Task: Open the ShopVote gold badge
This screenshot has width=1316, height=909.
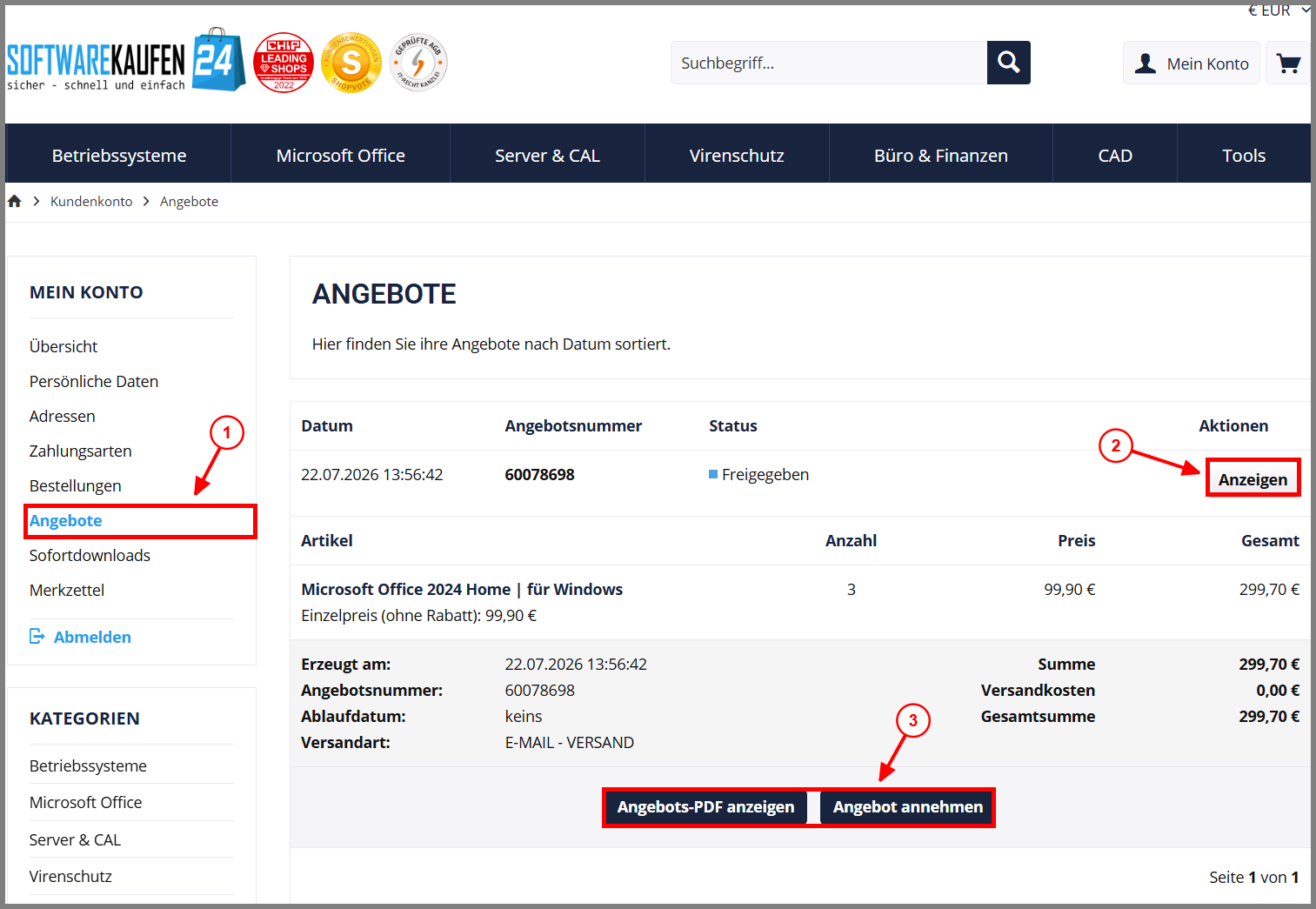Action: tap(351, 63)
